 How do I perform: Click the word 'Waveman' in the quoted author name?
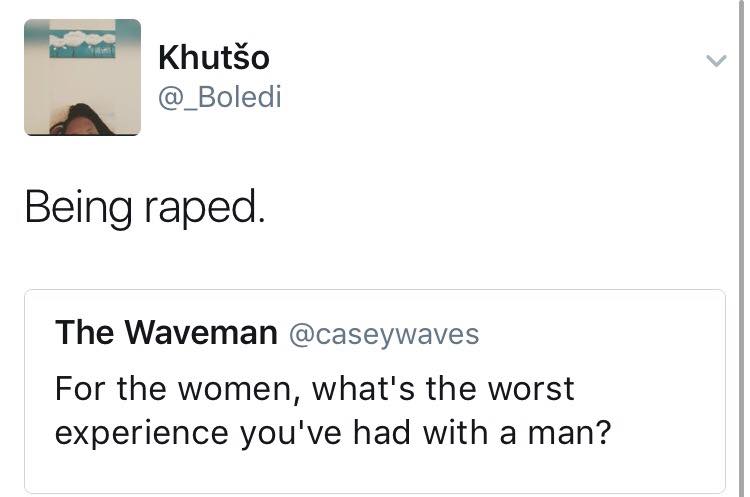[x=201, y=332]
